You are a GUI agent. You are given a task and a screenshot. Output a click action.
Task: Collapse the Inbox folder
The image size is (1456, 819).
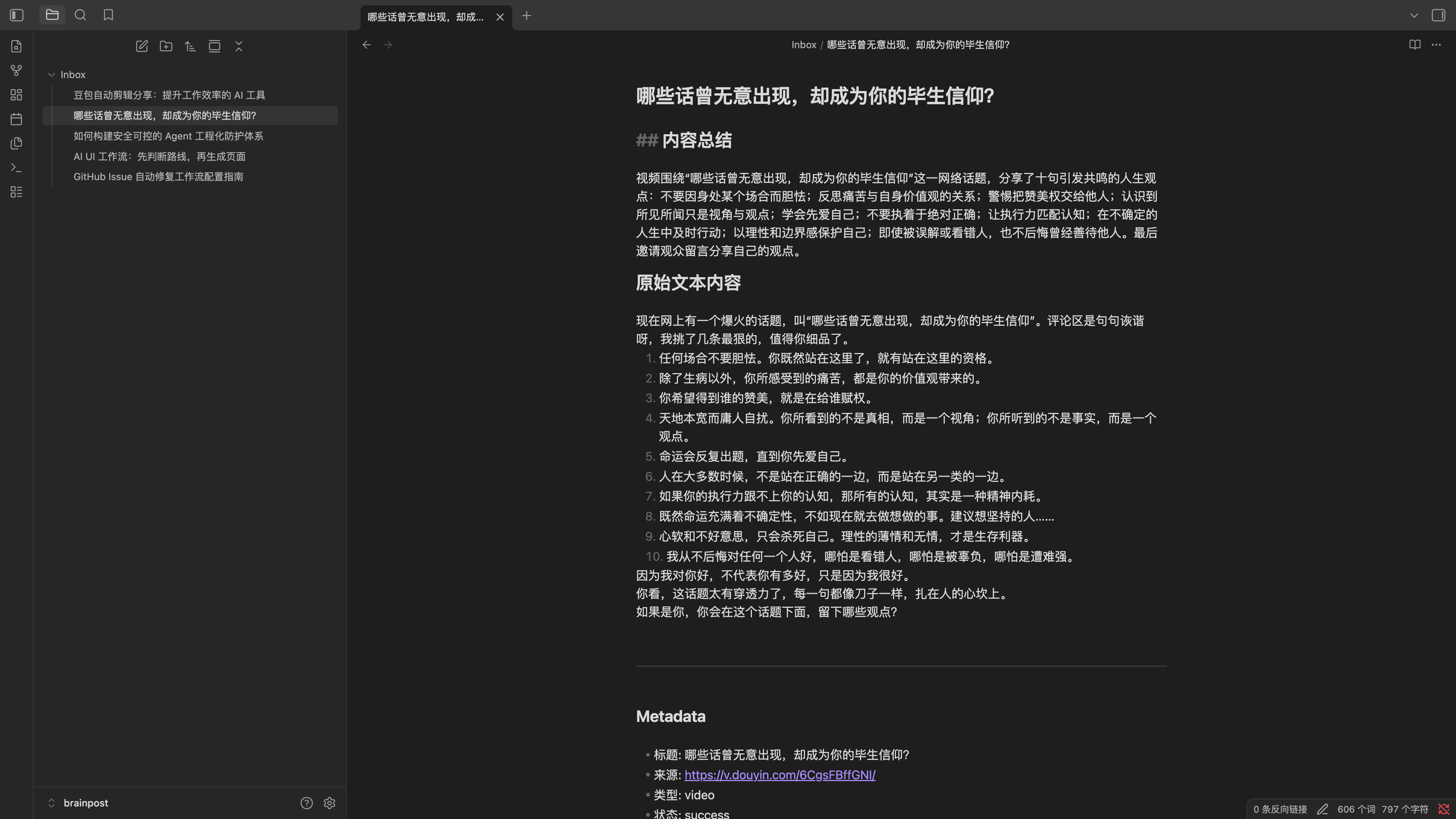(52, 75)
